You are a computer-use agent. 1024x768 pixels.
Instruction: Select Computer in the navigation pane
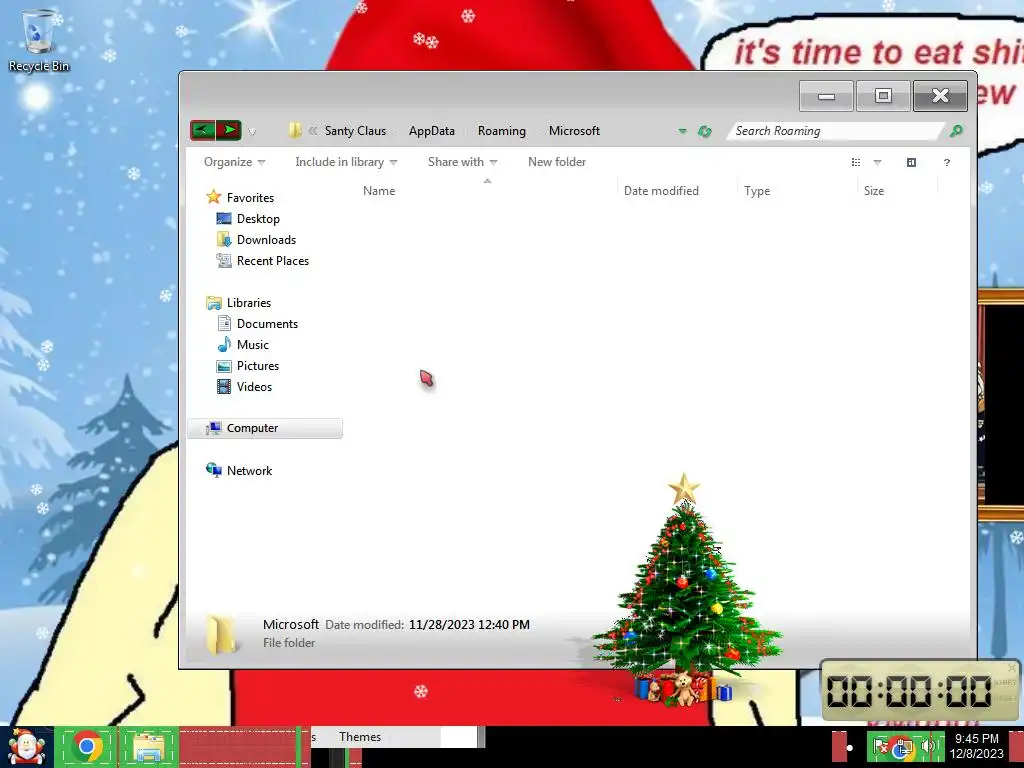264,428
